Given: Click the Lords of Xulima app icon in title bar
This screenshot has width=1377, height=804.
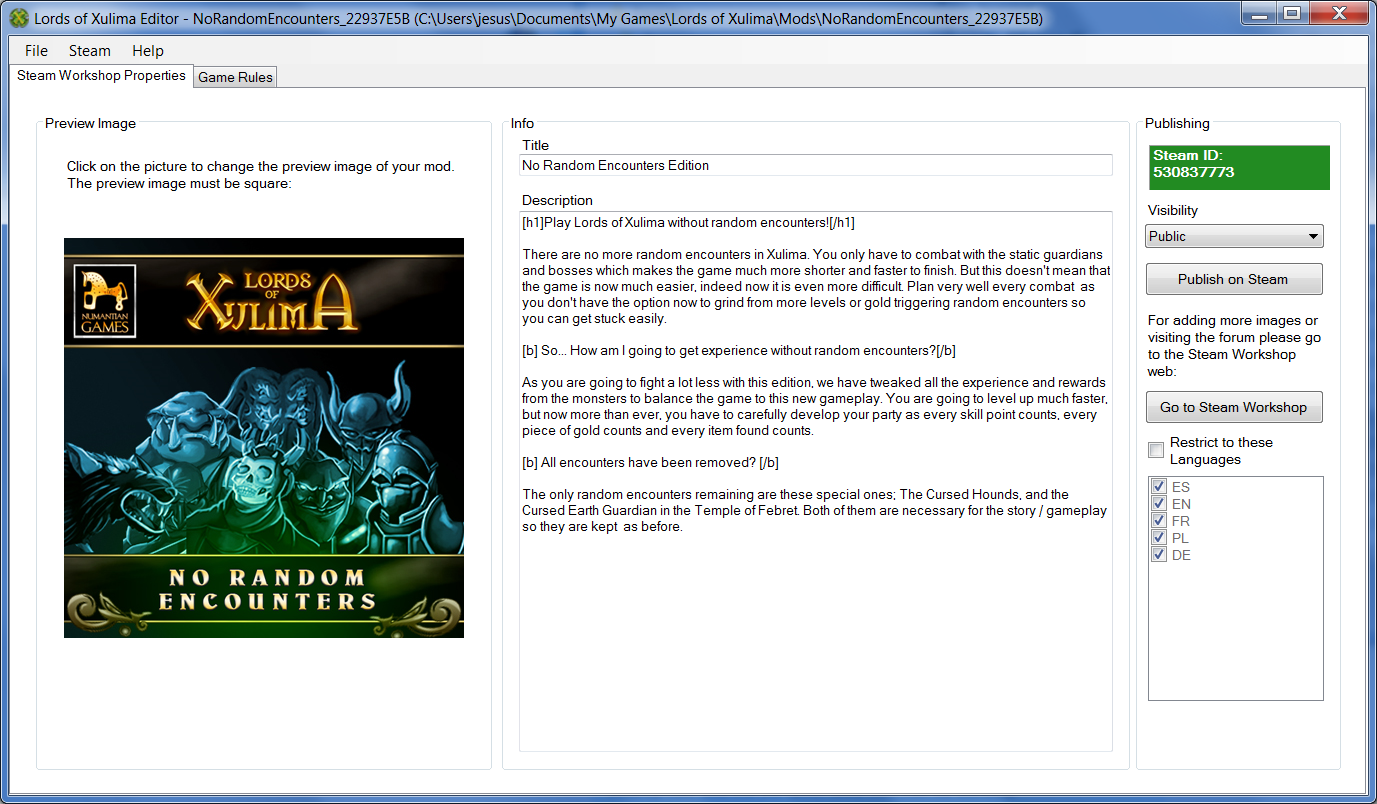Looking at the screenshot, I should click(x=18, y=17).
